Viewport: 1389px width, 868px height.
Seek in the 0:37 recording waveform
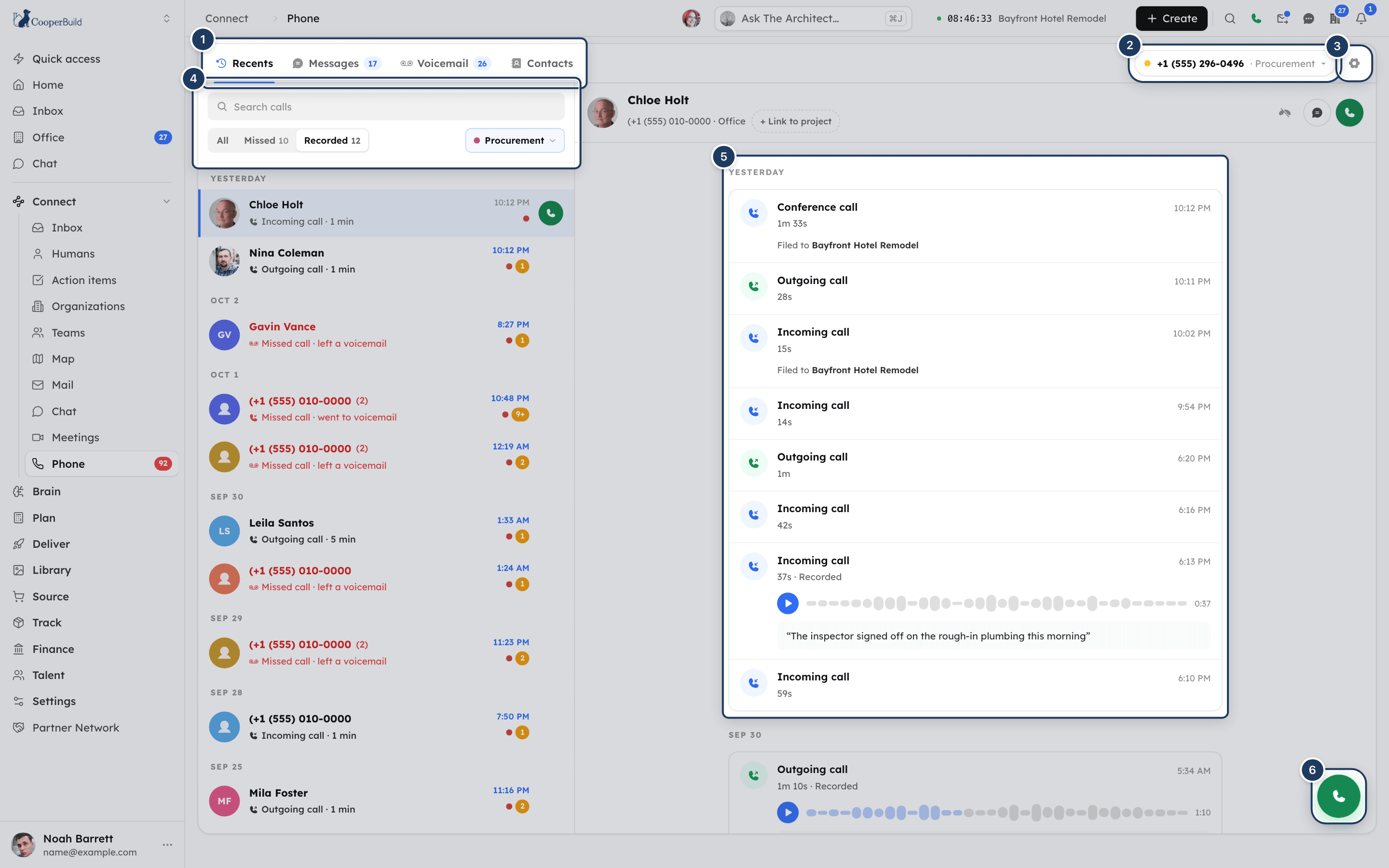click(x=996, y=603)
